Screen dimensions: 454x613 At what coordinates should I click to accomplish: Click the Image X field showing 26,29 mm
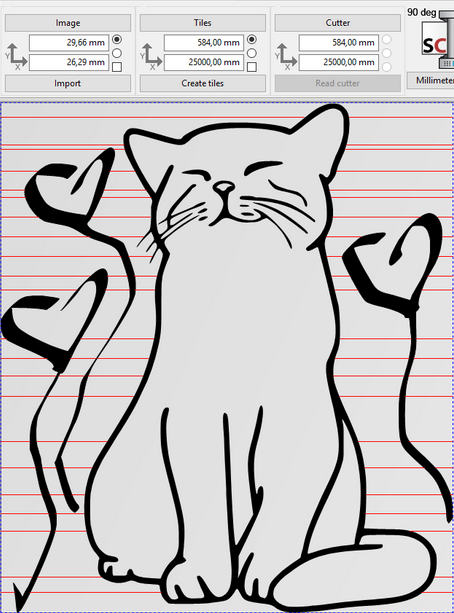click(x=69, y=63)
